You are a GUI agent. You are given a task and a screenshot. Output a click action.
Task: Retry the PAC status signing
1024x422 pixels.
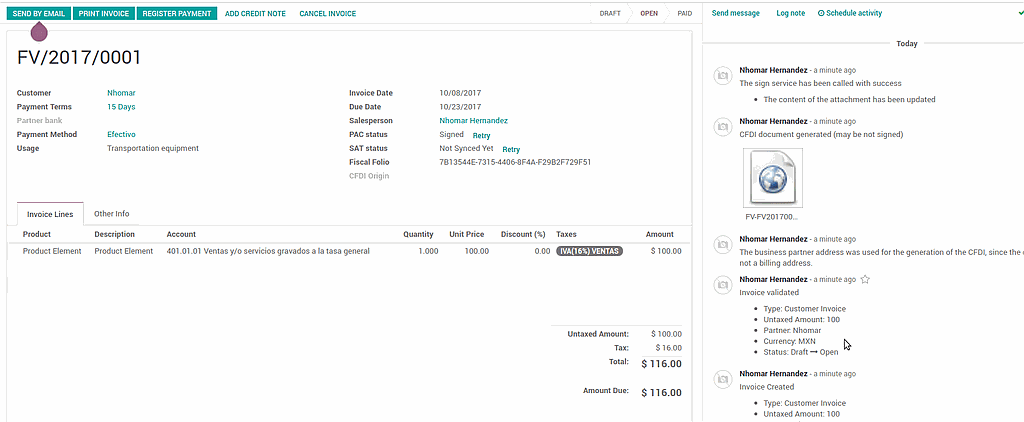coord(481,135)
